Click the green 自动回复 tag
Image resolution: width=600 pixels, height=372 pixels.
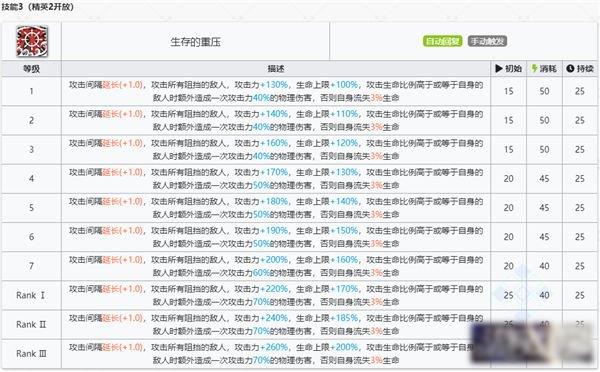[x=443, y=41]
